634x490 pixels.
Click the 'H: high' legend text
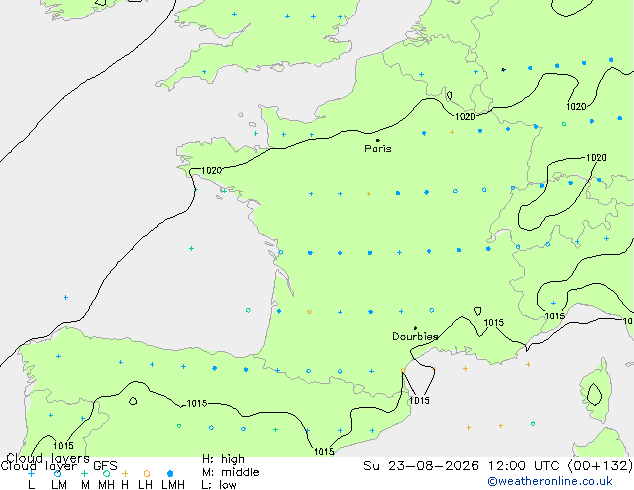223,459
